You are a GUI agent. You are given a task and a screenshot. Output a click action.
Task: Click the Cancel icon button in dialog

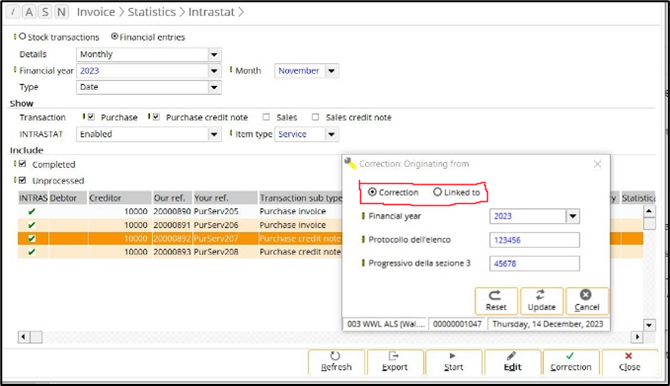[x=587, y=301]
